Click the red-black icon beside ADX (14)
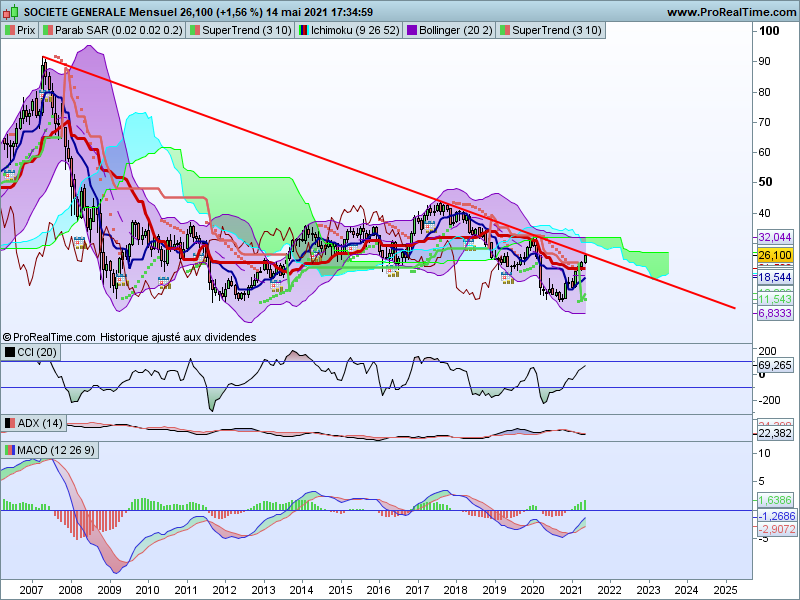 point(10,423)
